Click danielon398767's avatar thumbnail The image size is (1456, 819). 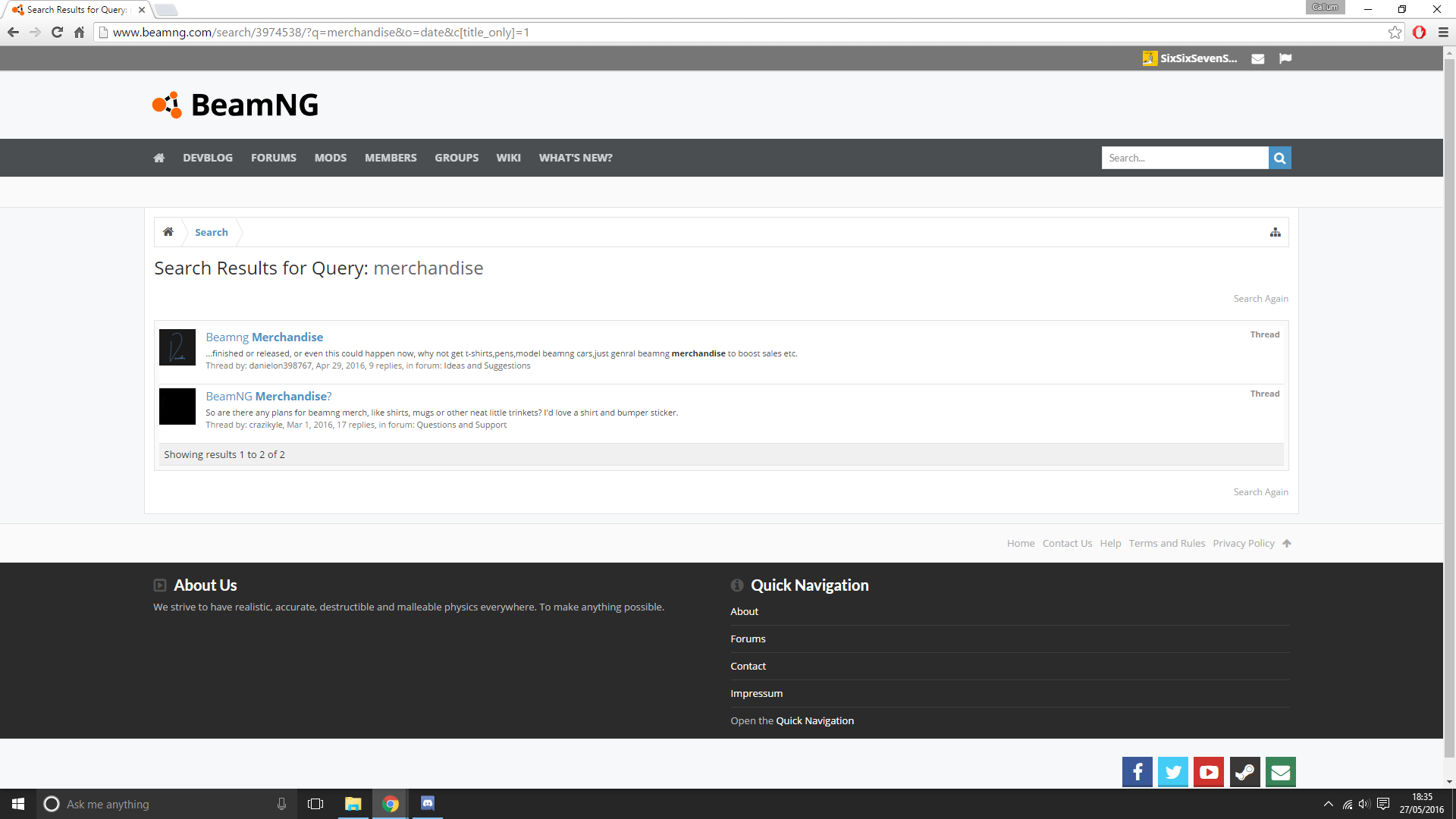(177, 347)
